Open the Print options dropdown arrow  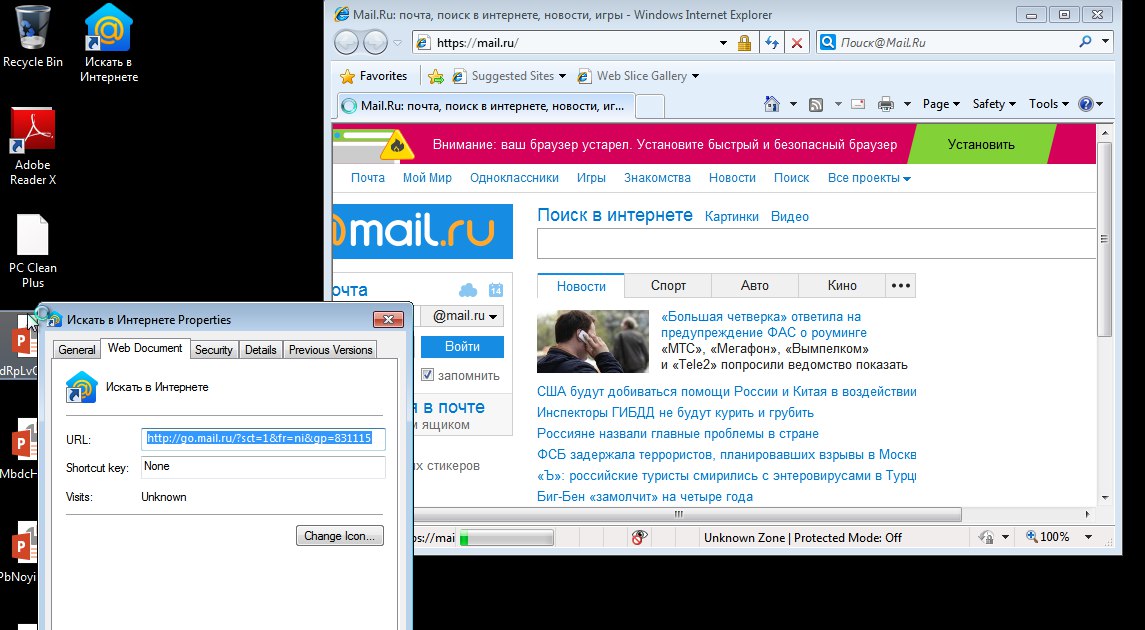click(908, 104)
